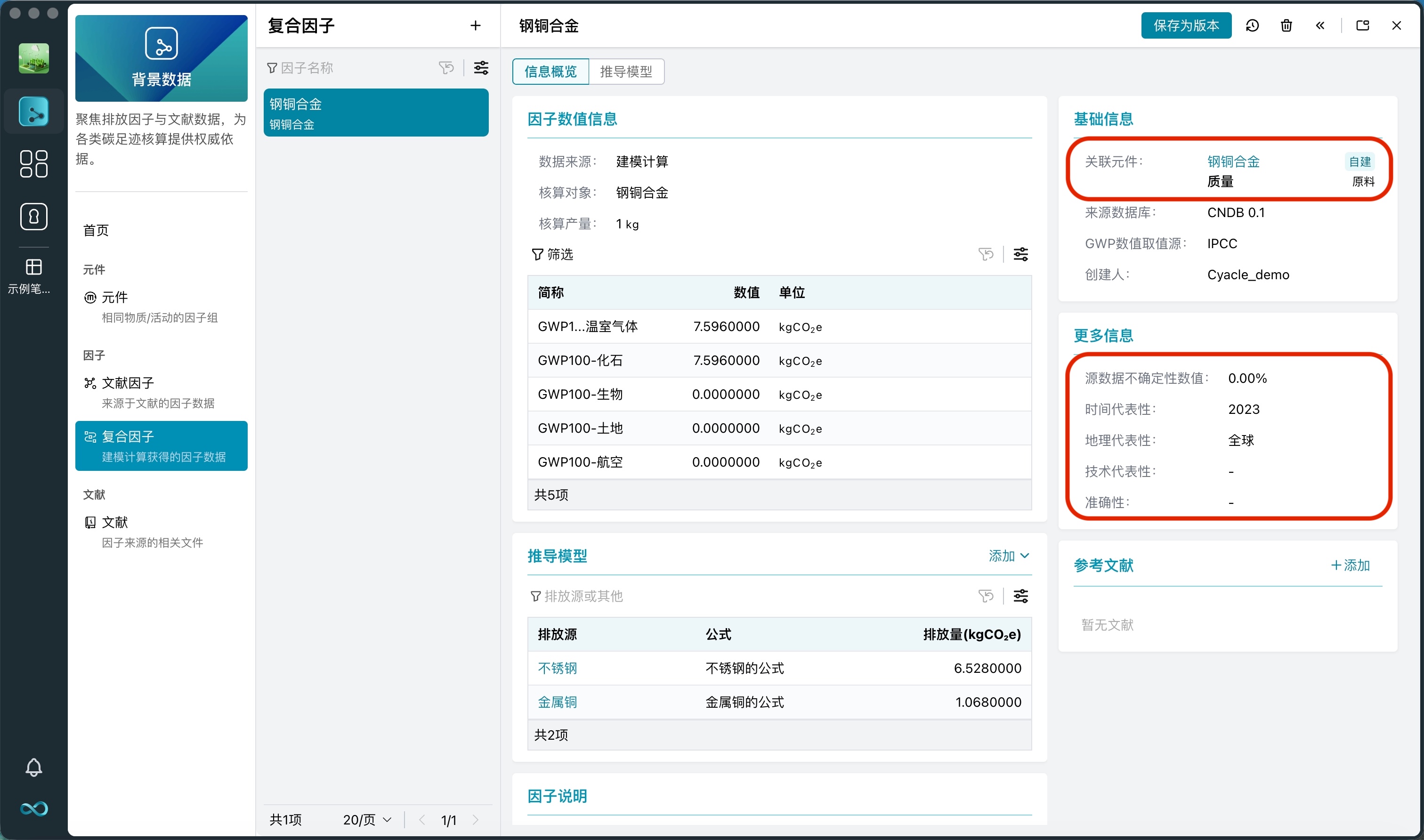Select the 信息概览 tab
Screen dimensions: 1424x840
[550, 71]
